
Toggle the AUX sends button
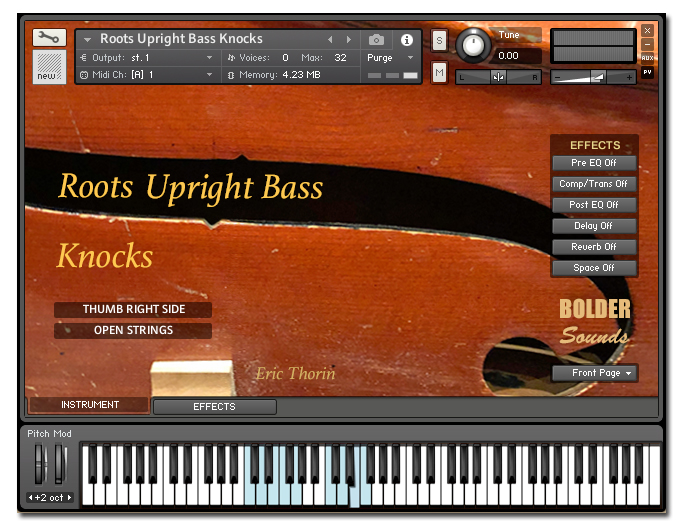[647, 57]
